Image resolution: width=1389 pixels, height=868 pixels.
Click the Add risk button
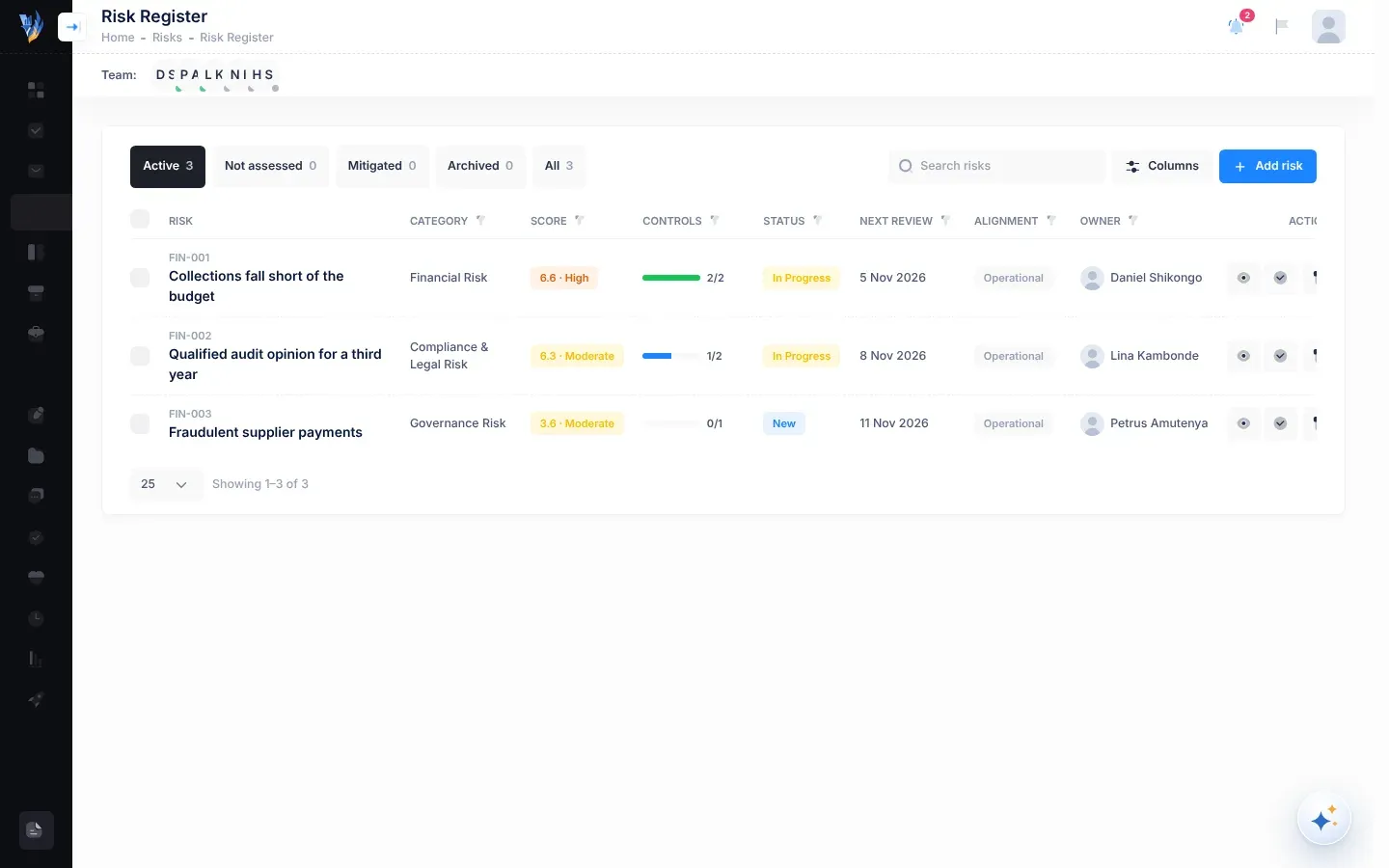[x=1267, y=166]
